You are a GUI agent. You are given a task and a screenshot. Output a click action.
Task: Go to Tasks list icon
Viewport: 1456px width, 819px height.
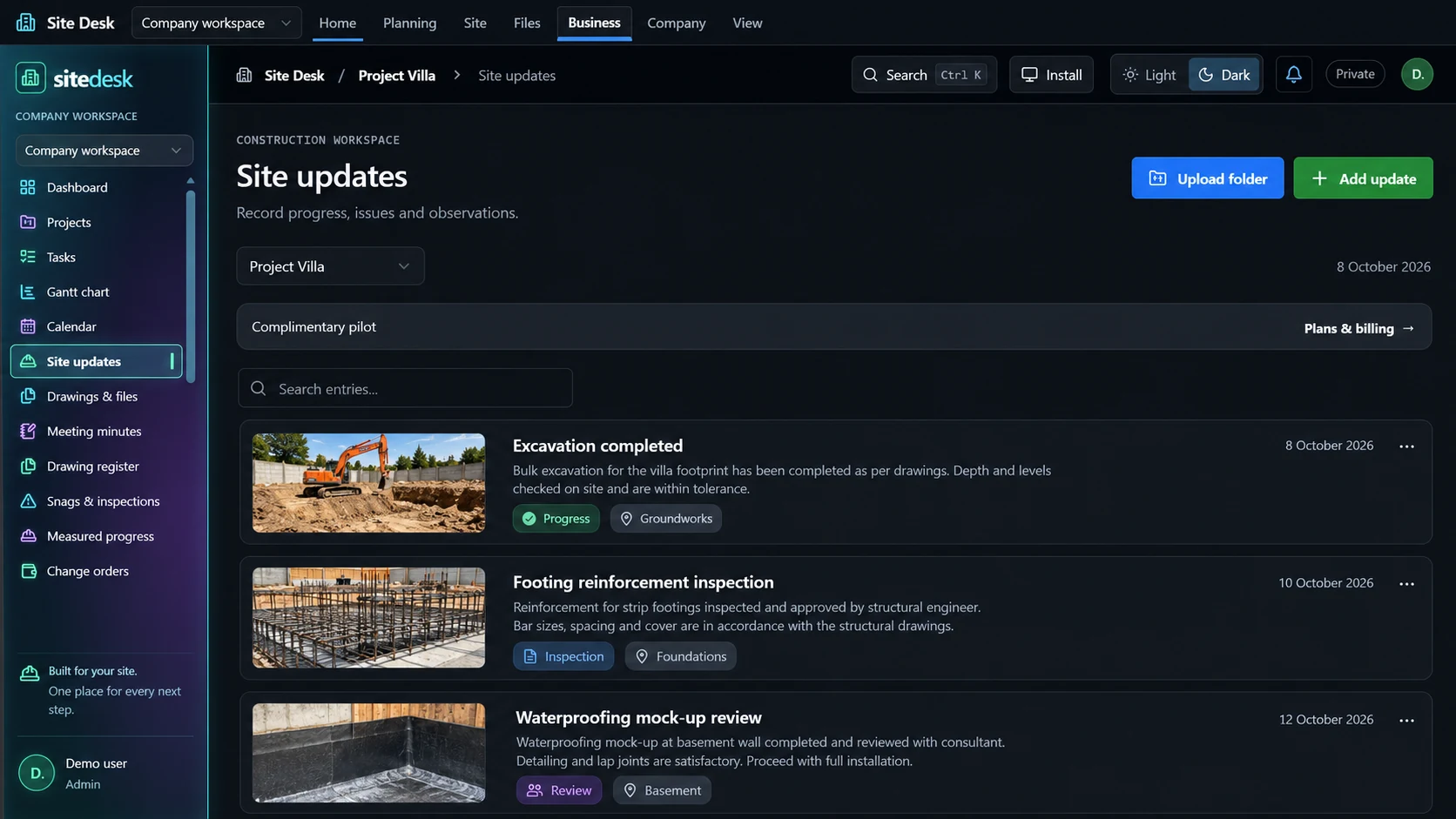pos(28,257)
